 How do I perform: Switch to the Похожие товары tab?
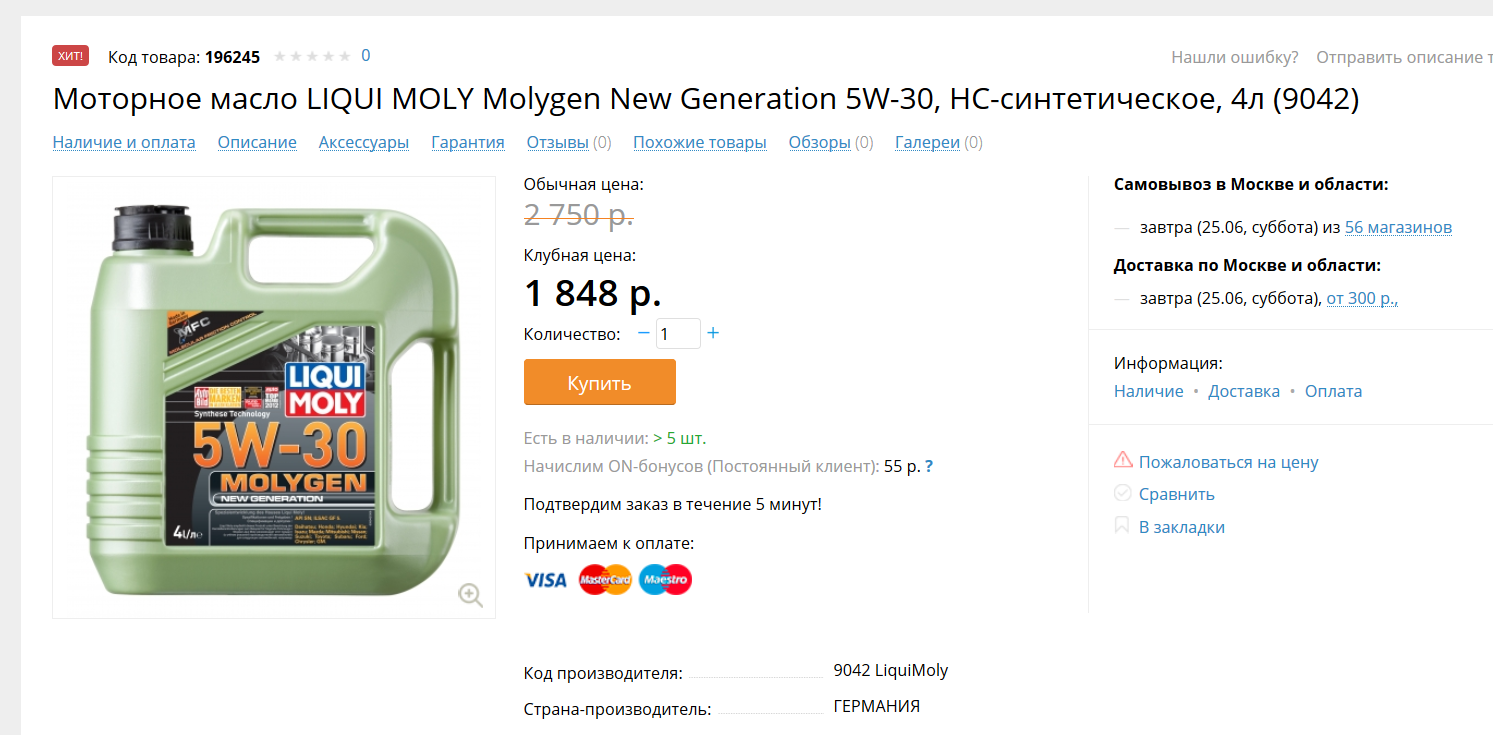point(700,142)
